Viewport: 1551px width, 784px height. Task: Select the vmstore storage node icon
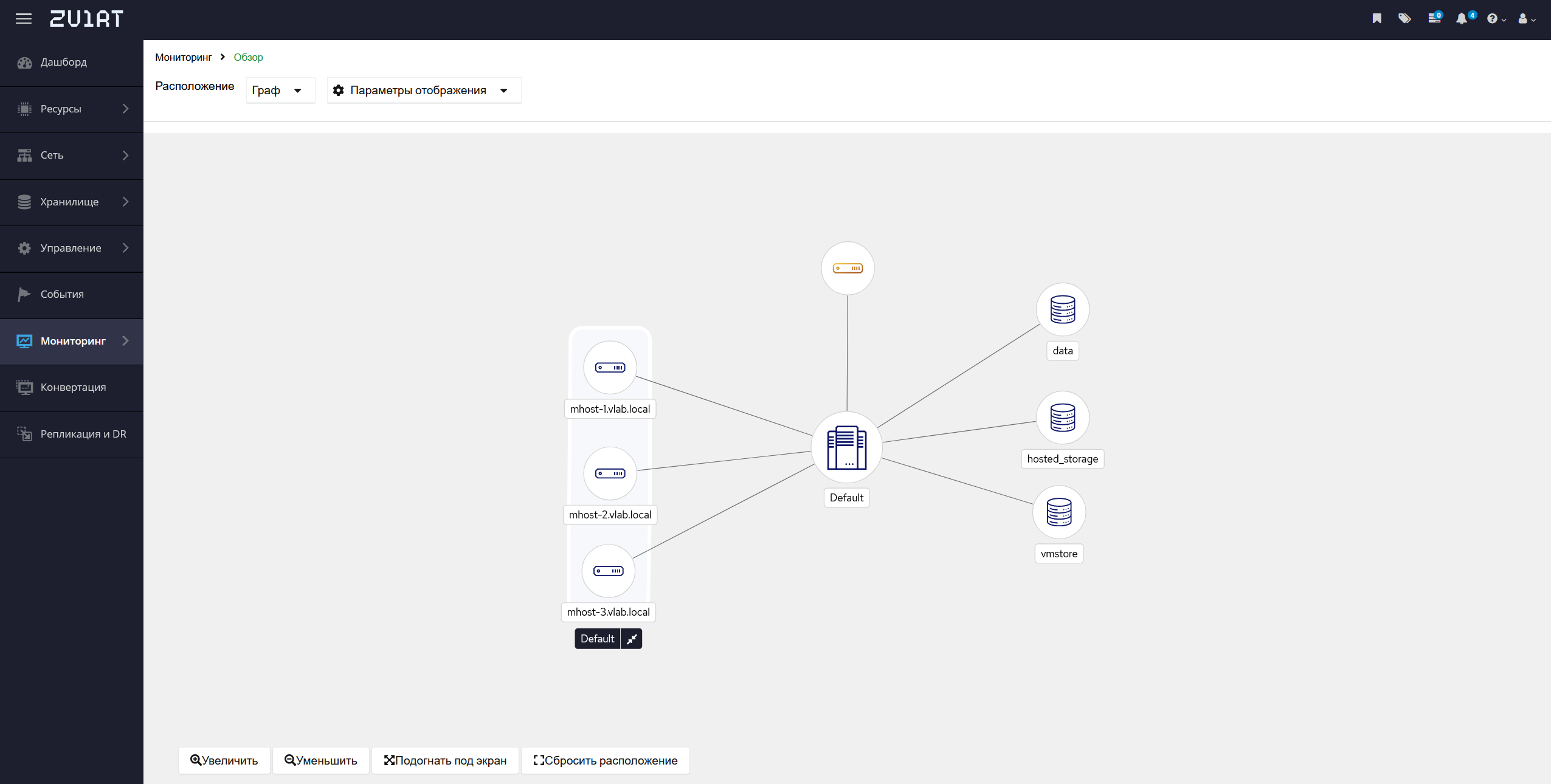coord(1059,512)
